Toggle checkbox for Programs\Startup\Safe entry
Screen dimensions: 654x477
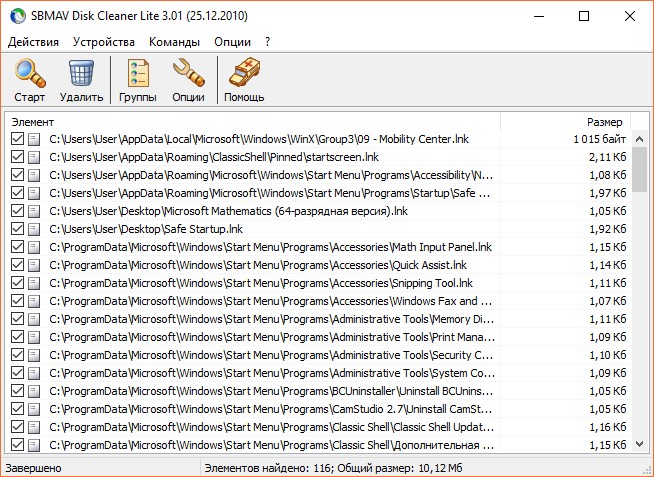point(17,193)
